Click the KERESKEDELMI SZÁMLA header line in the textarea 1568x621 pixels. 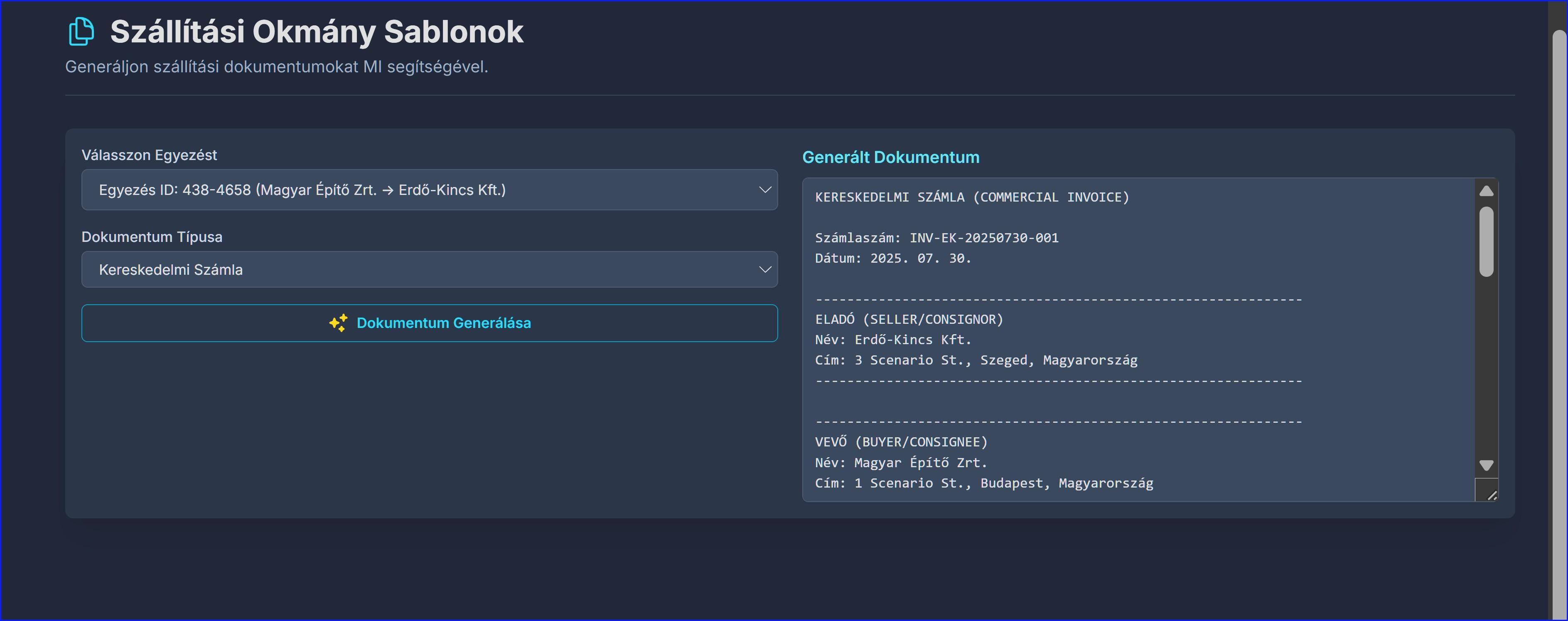click(971, 197)
